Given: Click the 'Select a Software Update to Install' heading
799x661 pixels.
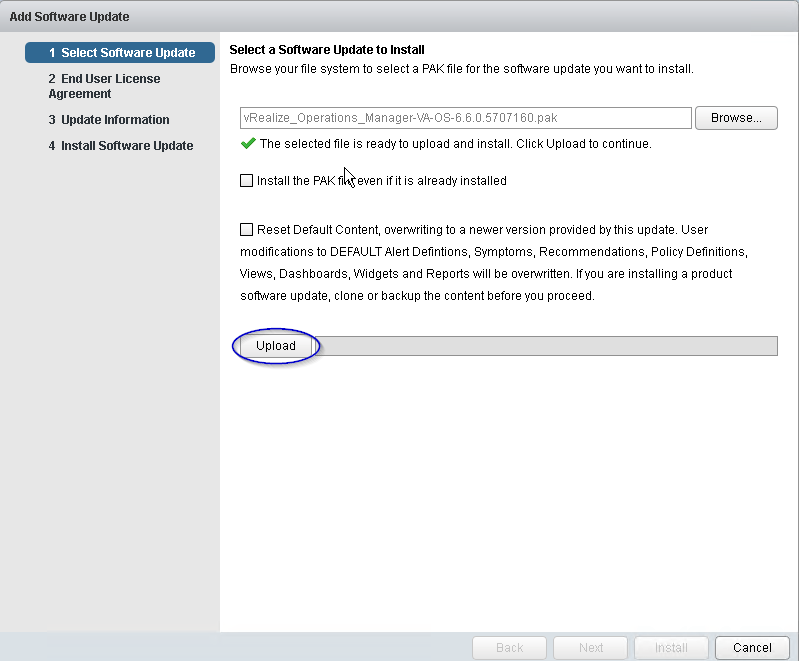Looking at the screenshot, I should (x=327, y=50).
